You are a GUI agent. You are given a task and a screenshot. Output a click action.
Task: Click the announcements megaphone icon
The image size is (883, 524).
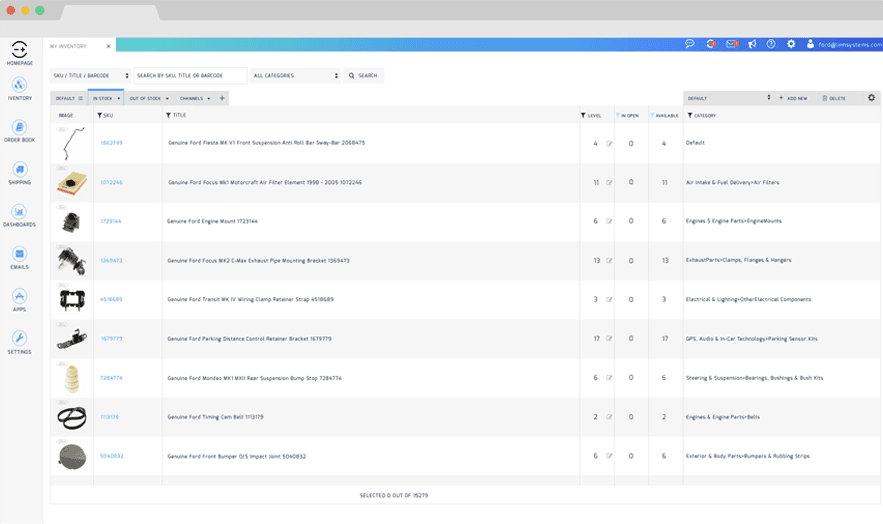(751, 44)
